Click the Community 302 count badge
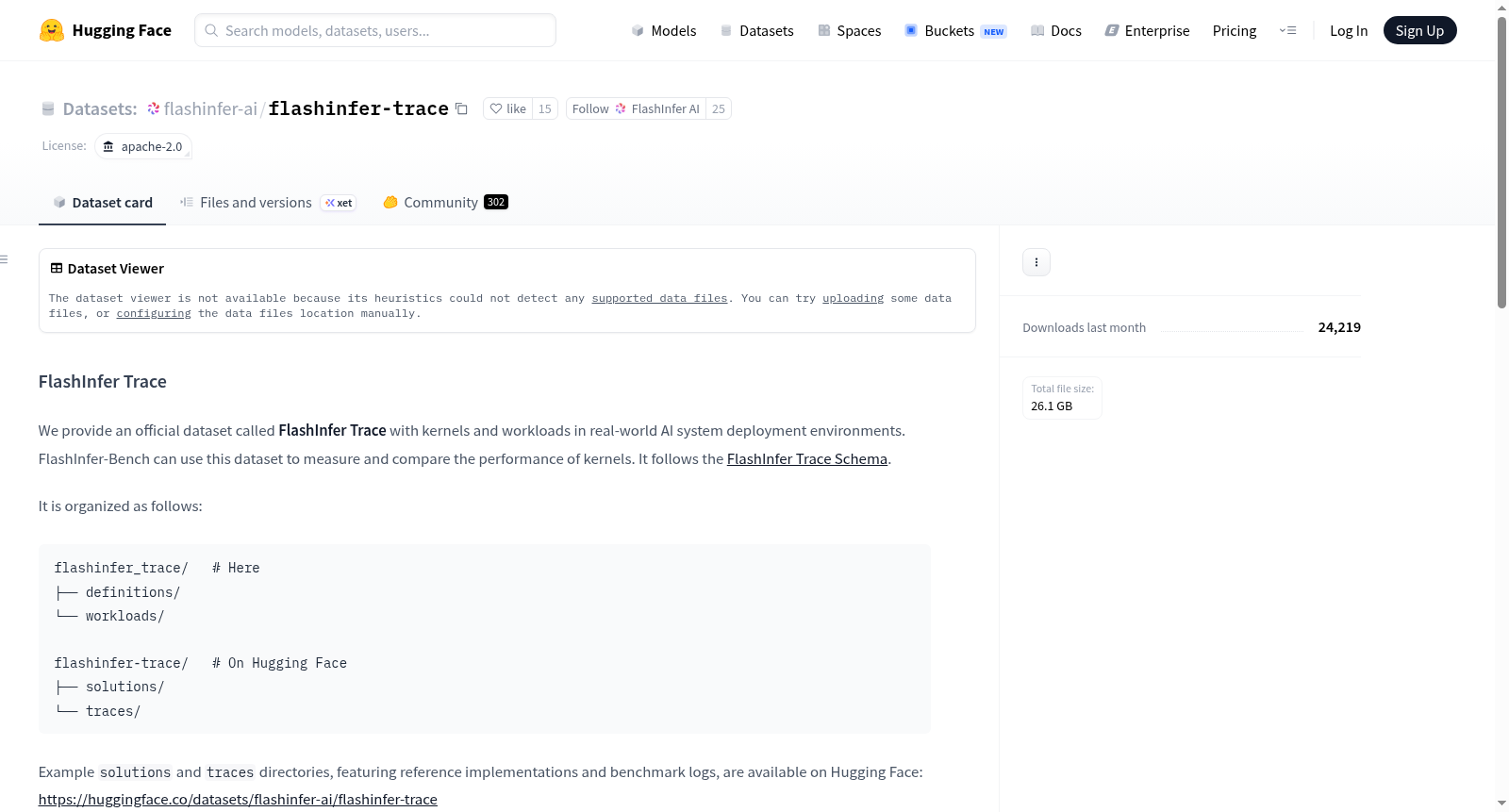 pyautogui.click(x=496, y=202)
